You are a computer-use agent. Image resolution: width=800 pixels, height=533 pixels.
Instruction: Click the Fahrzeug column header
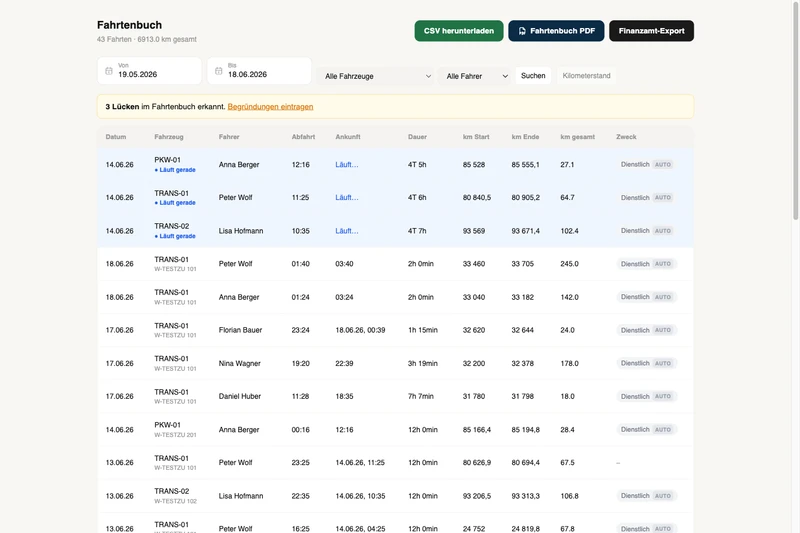tap(169, 137)
